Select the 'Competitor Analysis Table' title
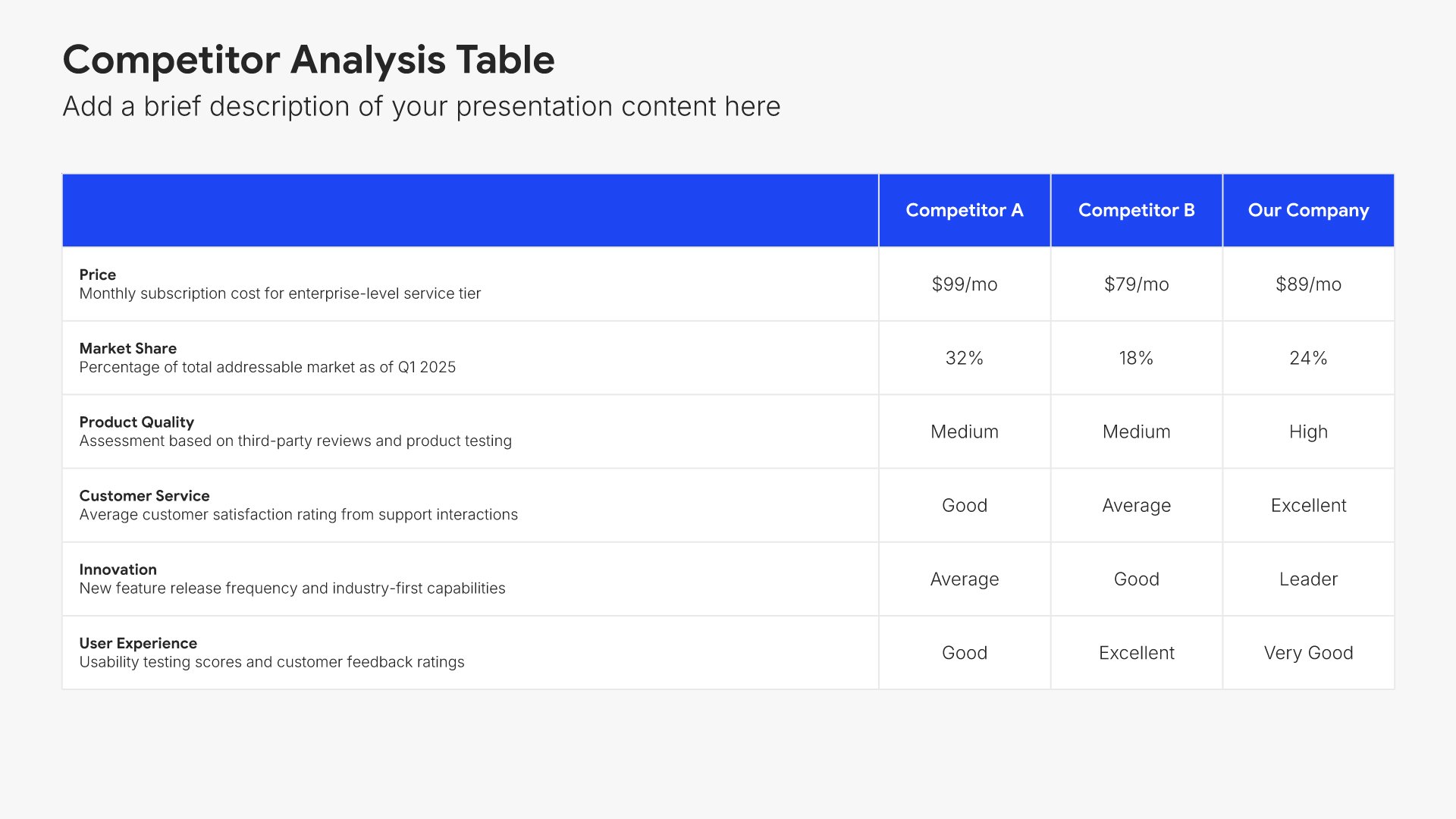 (x=309, y=60)
